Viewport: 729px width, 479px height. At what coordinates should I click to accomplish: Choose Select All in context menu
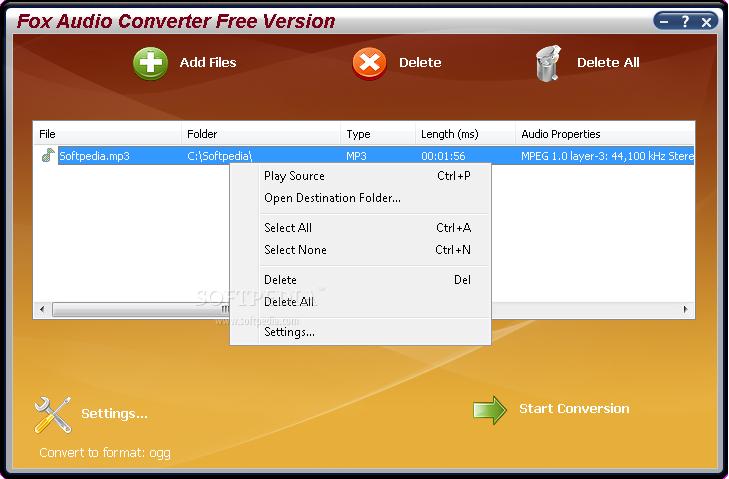[360, 227]
